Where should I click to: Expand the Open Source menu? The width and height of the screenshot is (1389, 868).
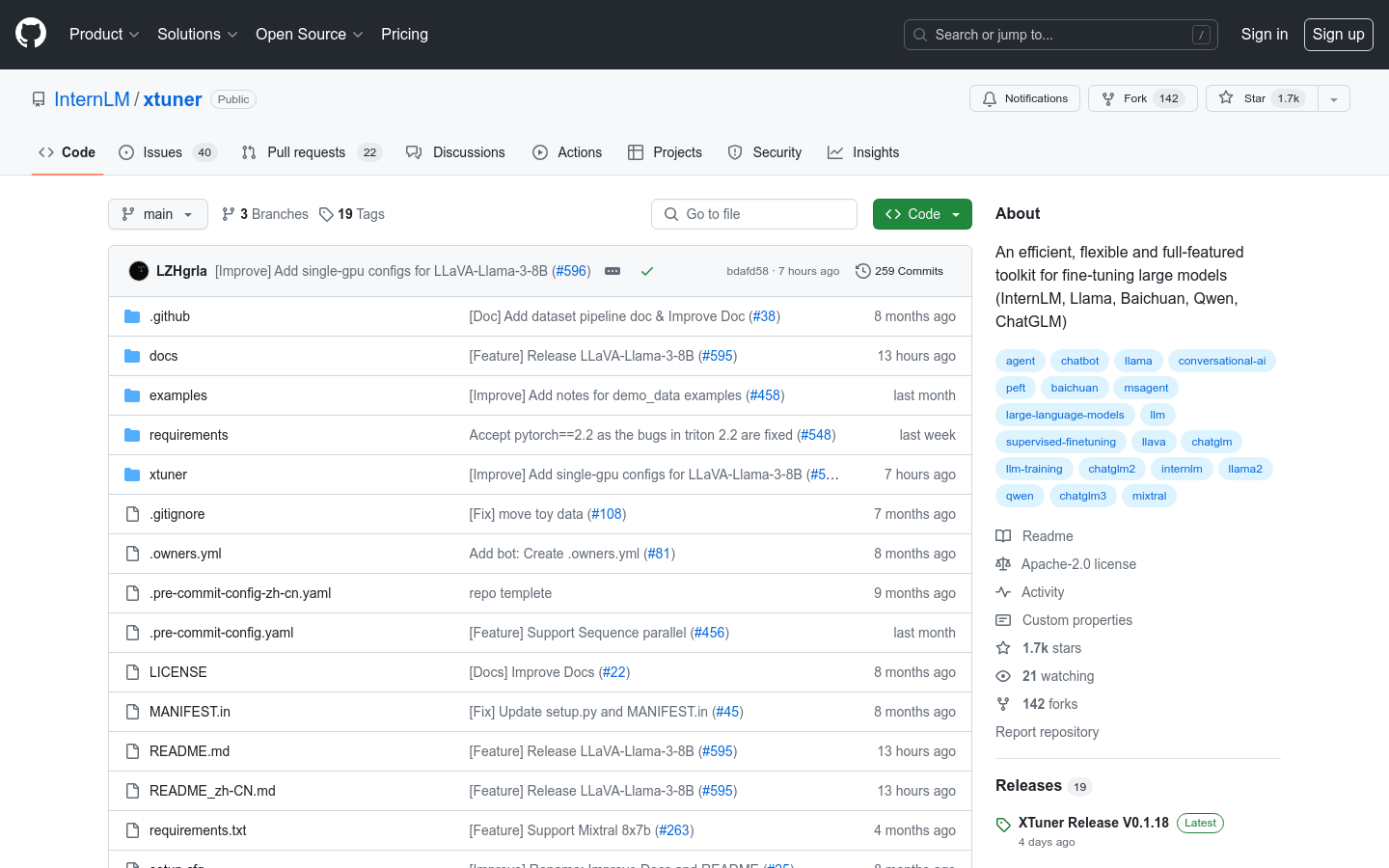click(x=309, y=34)
